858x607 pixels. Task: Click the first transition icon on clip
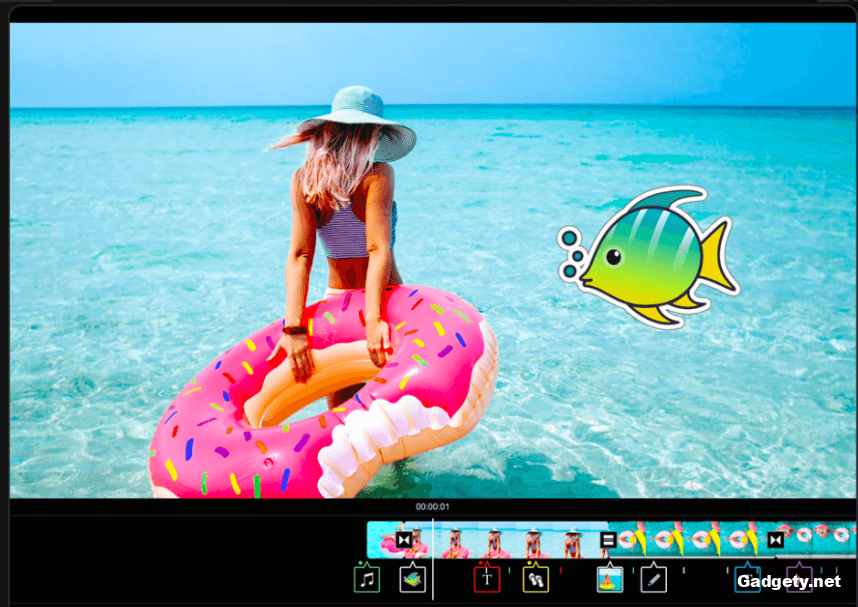403,540
